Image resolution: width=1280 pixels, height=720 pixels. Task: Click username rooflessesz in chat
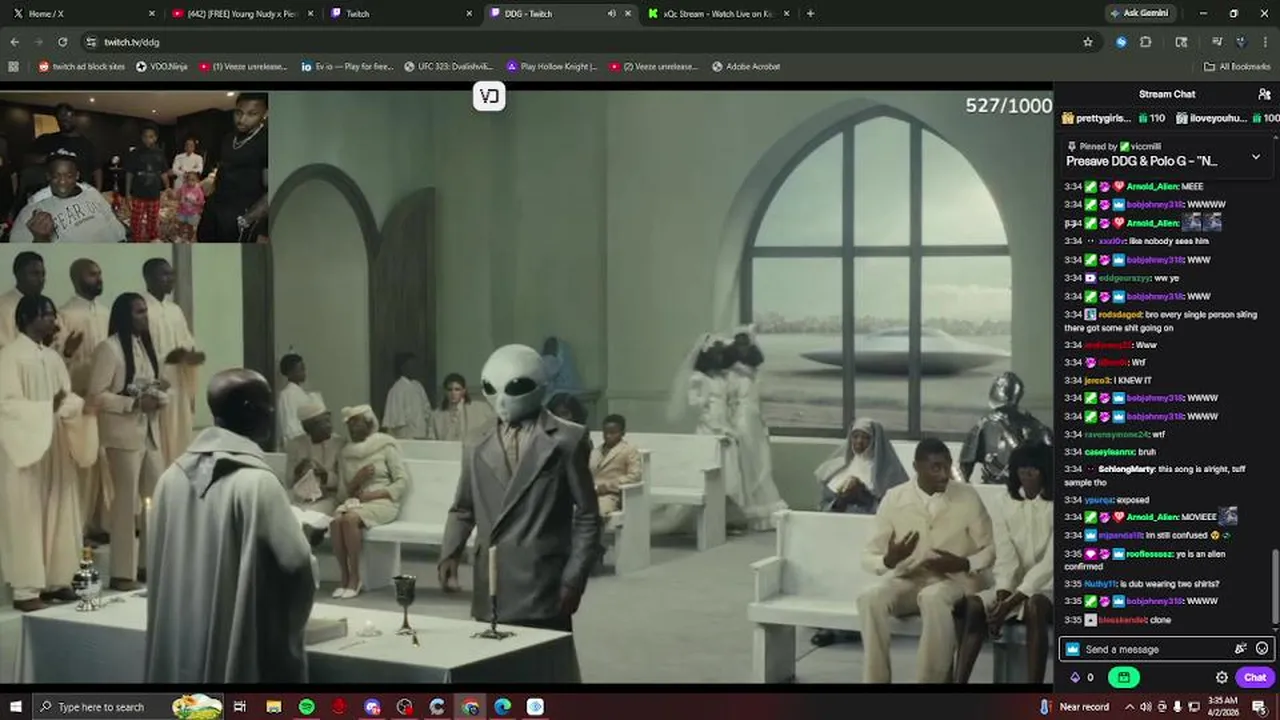point(1152,554)
